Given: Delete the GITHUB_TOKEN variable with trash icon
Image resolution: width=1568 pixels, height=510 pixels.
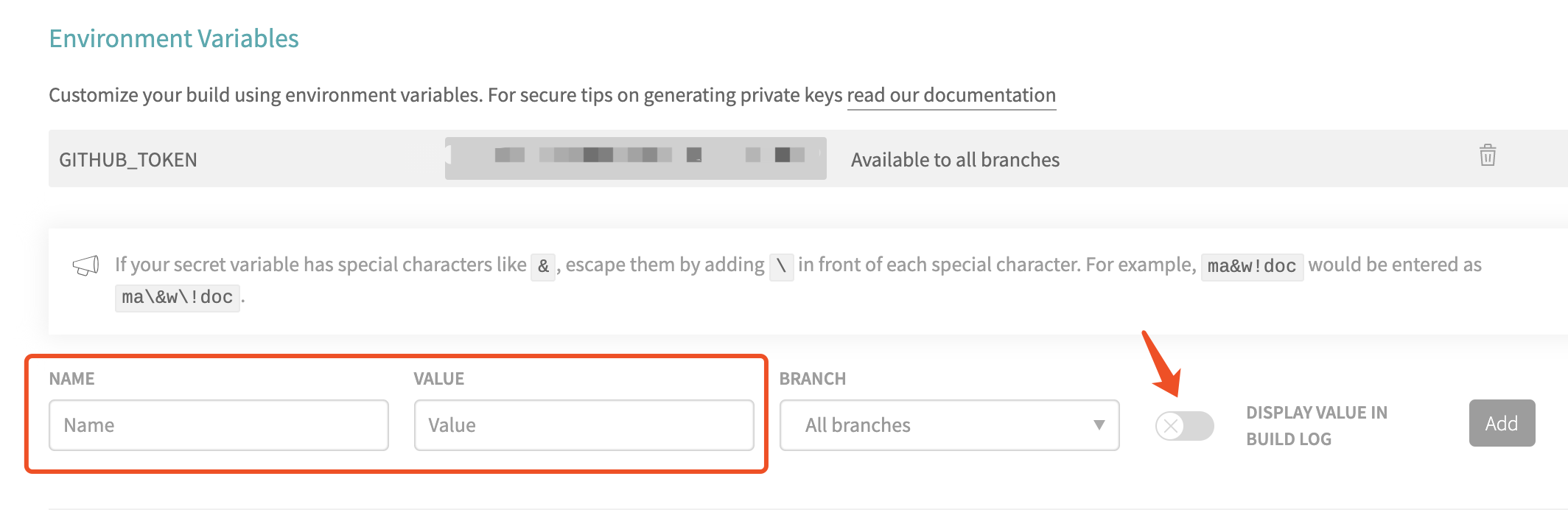Looking at the screenshot, I should (x=1487, y=156).
